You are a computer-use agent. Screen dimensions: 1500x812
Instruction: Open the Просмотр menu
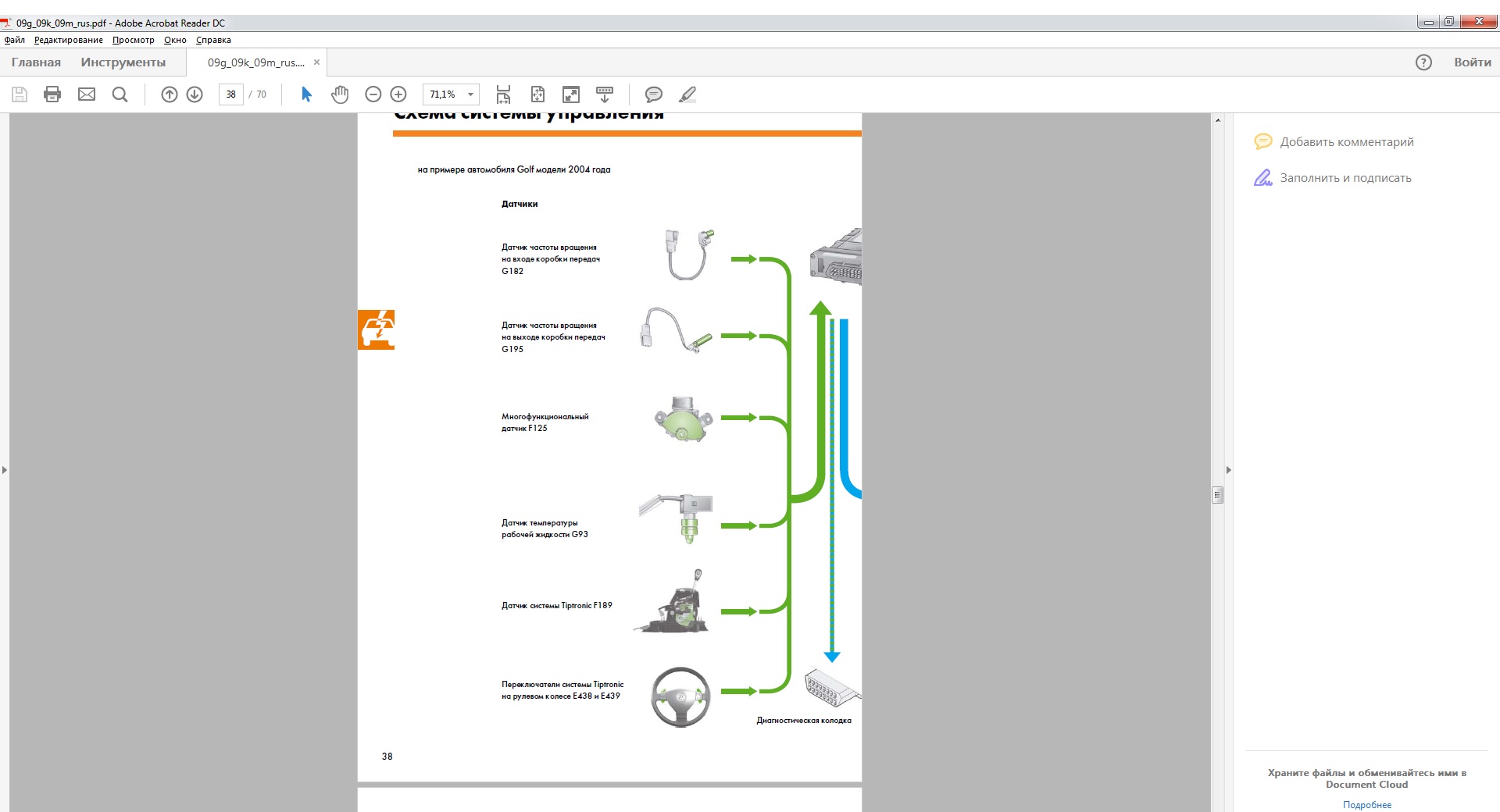point(133,40)
